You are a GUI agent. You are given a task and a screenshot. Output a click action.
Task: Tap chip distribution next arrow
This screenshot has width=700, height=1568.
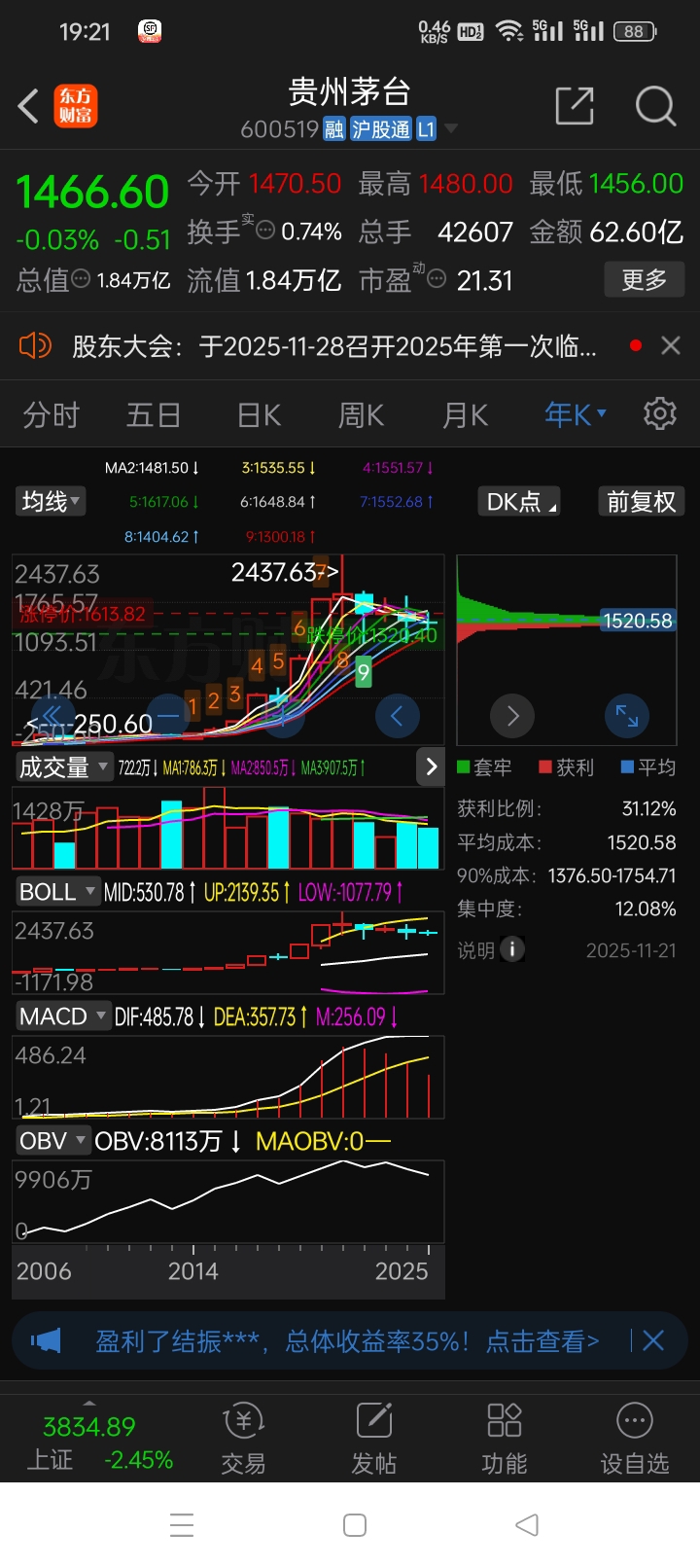pyautogui.click(x=513, y=717)
